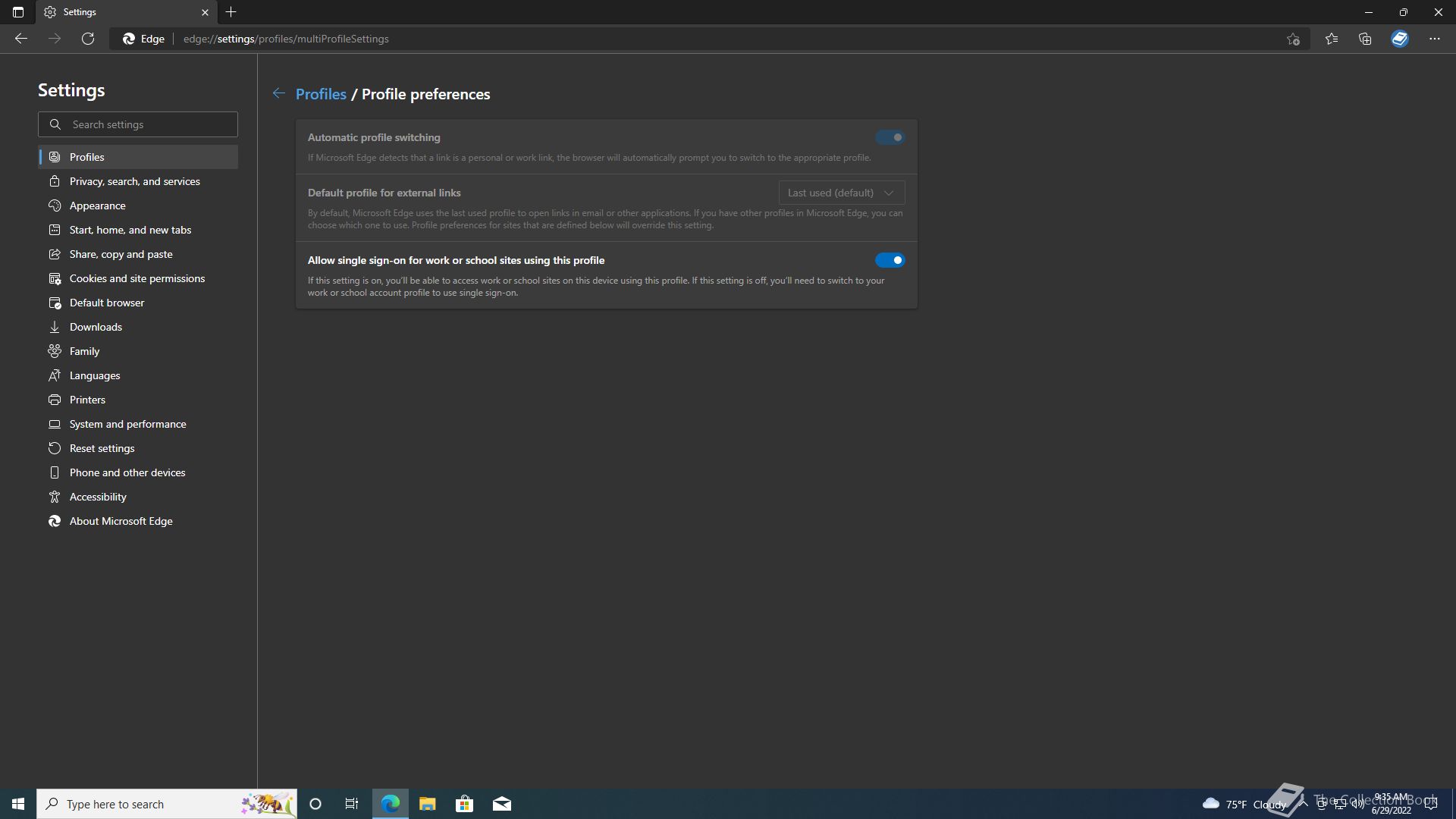Open Family settings

139,351
